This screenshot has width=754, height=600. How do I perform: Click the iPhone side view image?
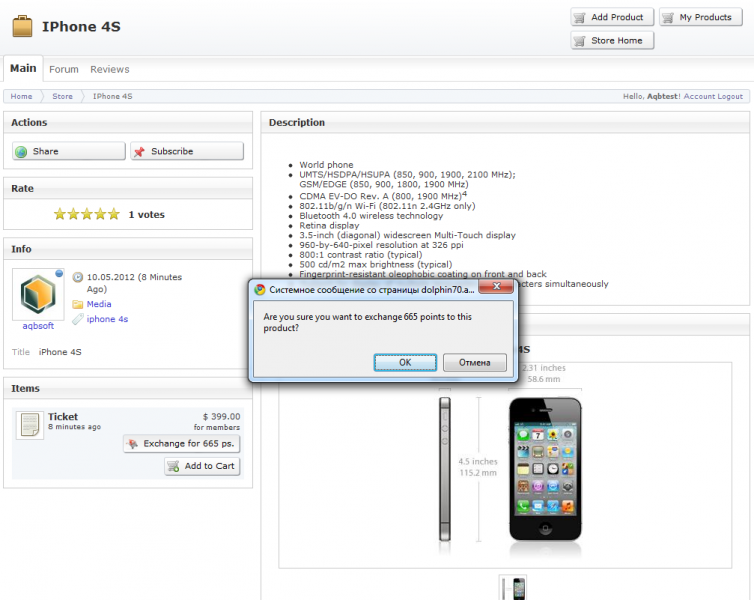point(445,469)
